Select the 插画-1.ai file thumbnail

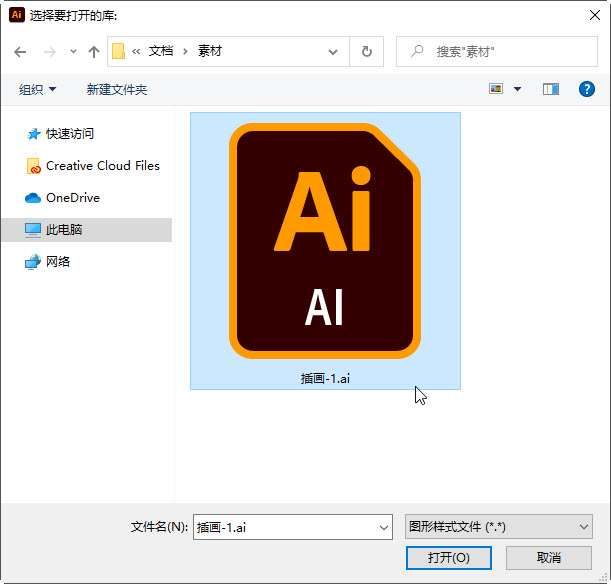point(325,241)
